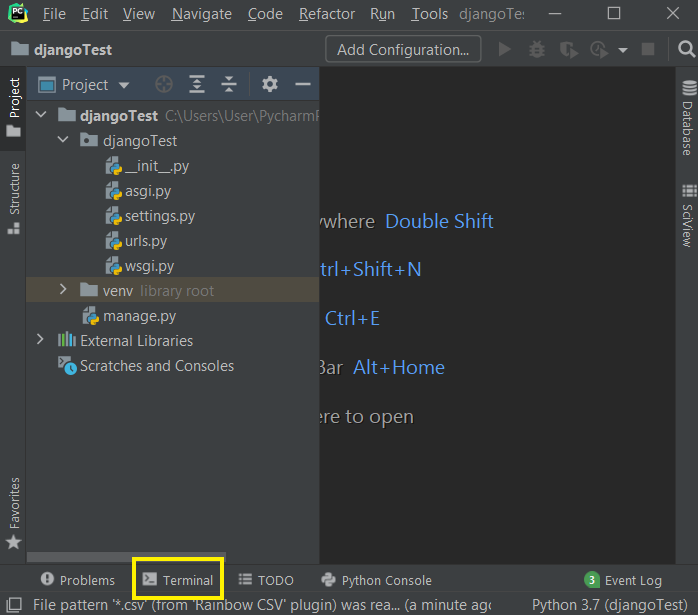Open the Terminal tab

click(178, 580)
